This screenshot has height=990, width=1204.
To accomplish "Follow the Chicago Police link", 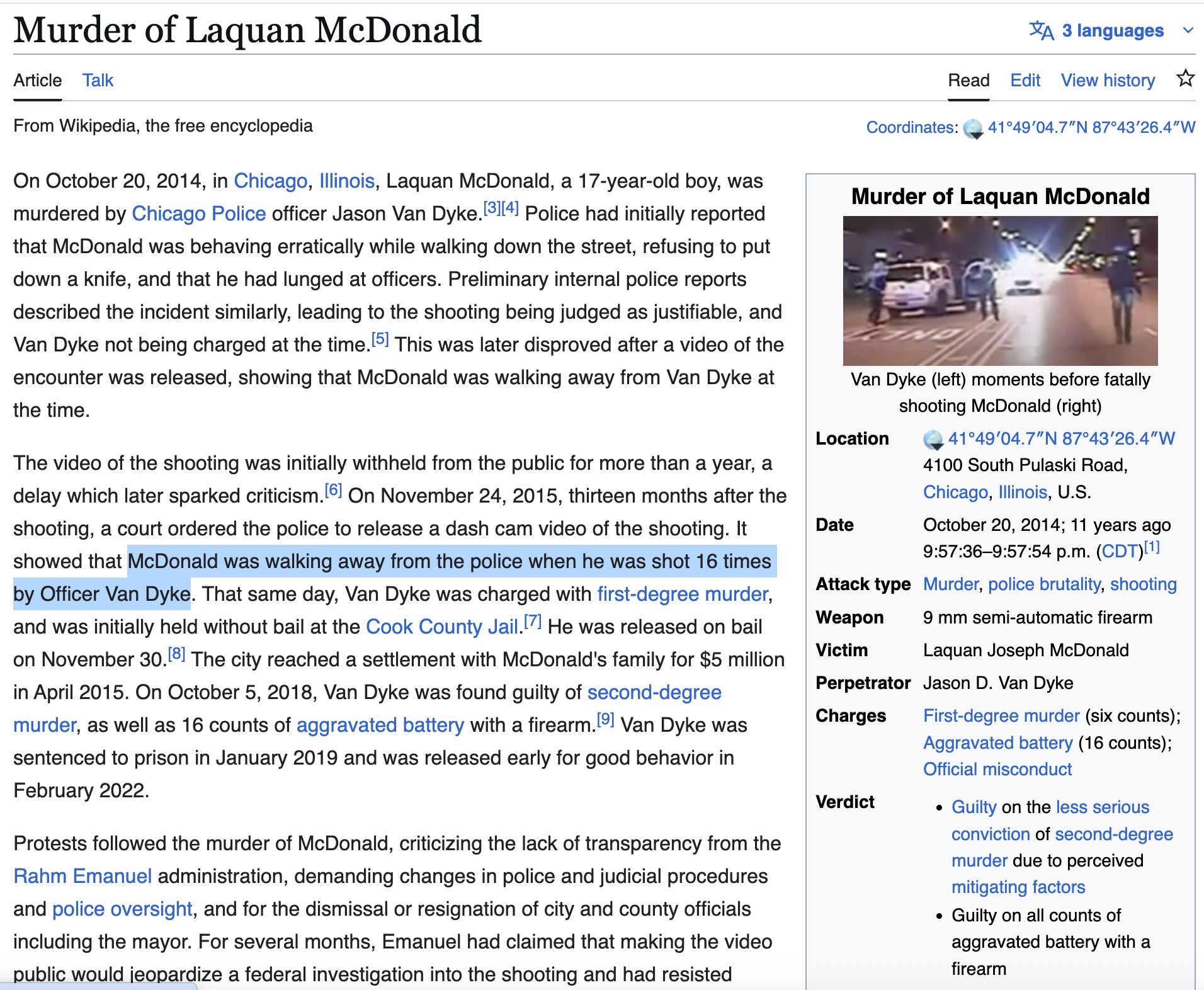I will 198,214.
